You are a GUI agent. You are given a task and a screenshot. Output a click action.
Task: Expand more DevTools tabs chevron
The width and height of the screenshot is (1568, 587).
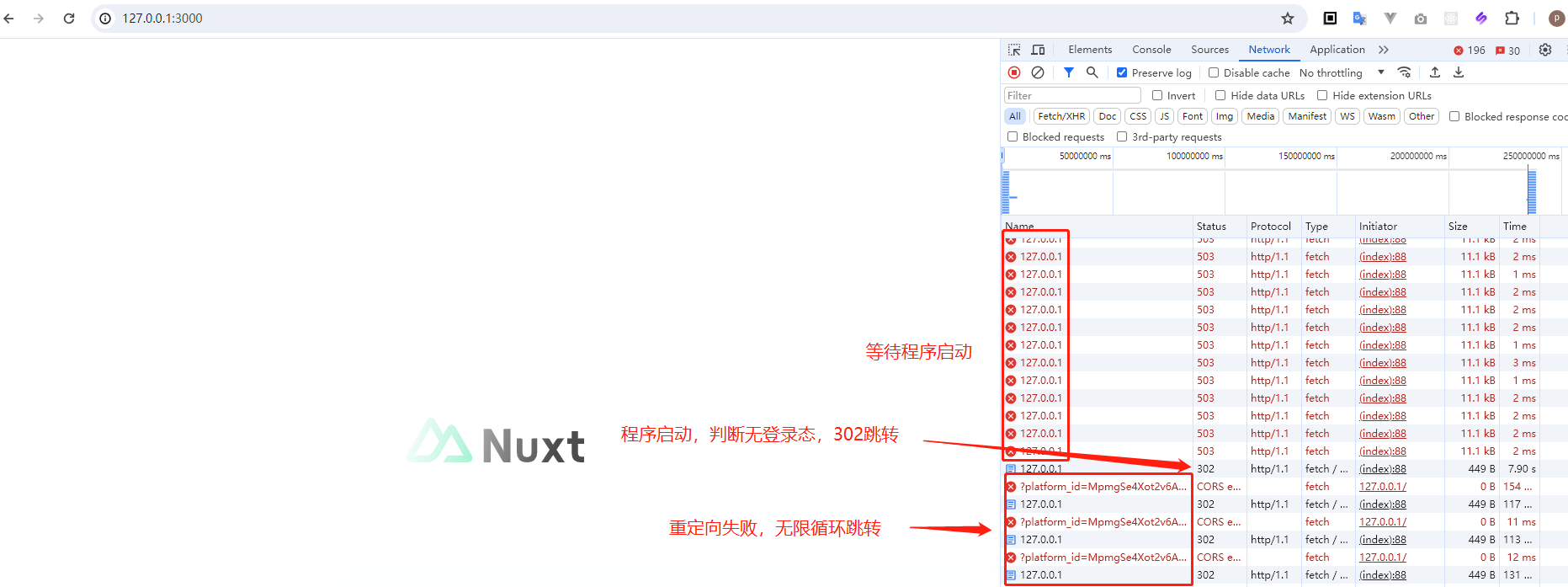pos(1384,50)
